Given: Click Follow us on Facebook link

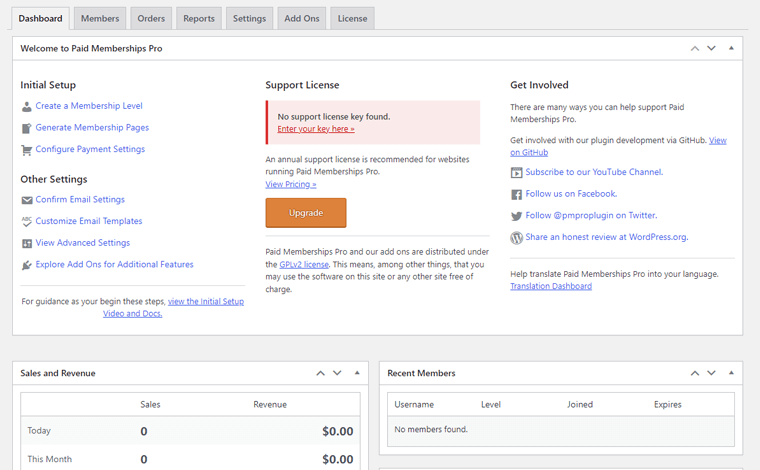Looking at the screenshot, I should 571,194.
